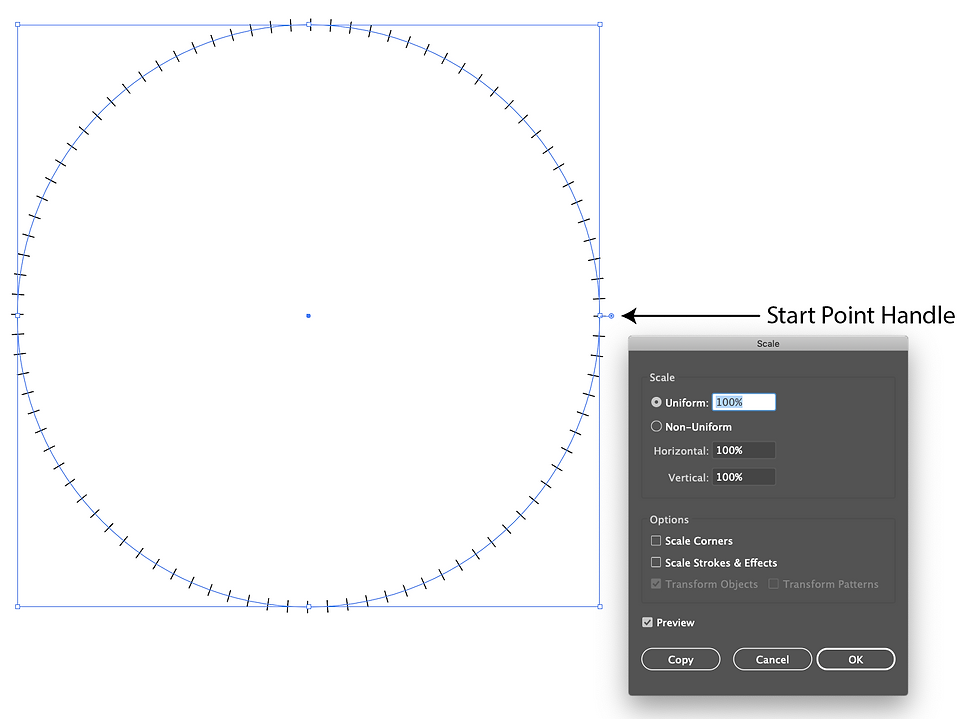Click the bottom anchor point of circle
The height and width of the screenshot is (719, 980).
pos(309,606)
